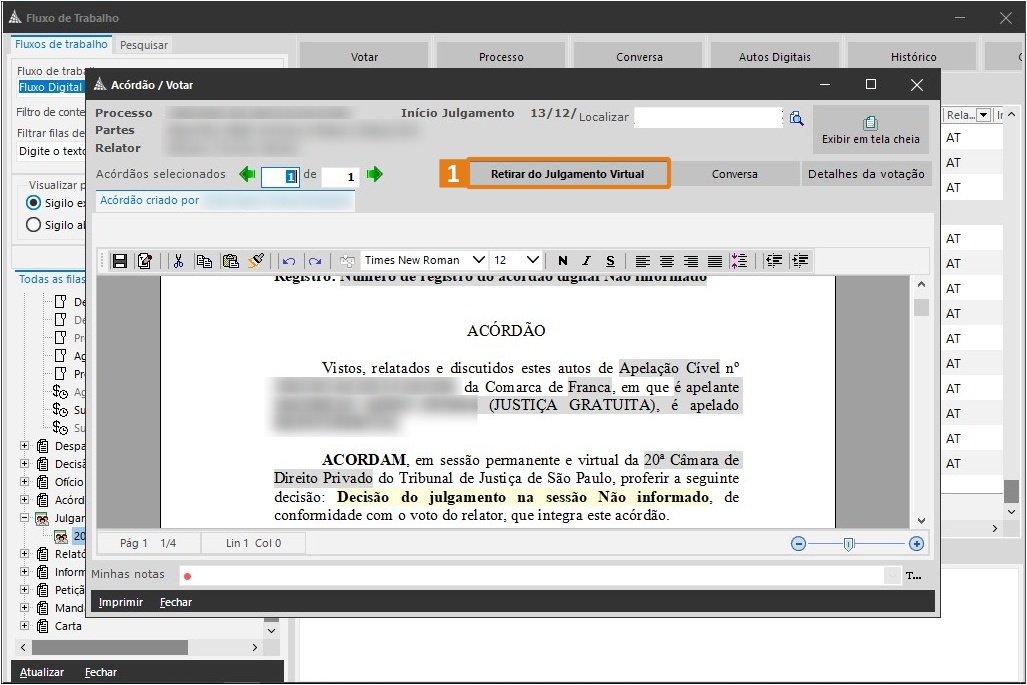1027x685 pixels.
Task: Apply bold with the N button
Action: tap(563, 261)
